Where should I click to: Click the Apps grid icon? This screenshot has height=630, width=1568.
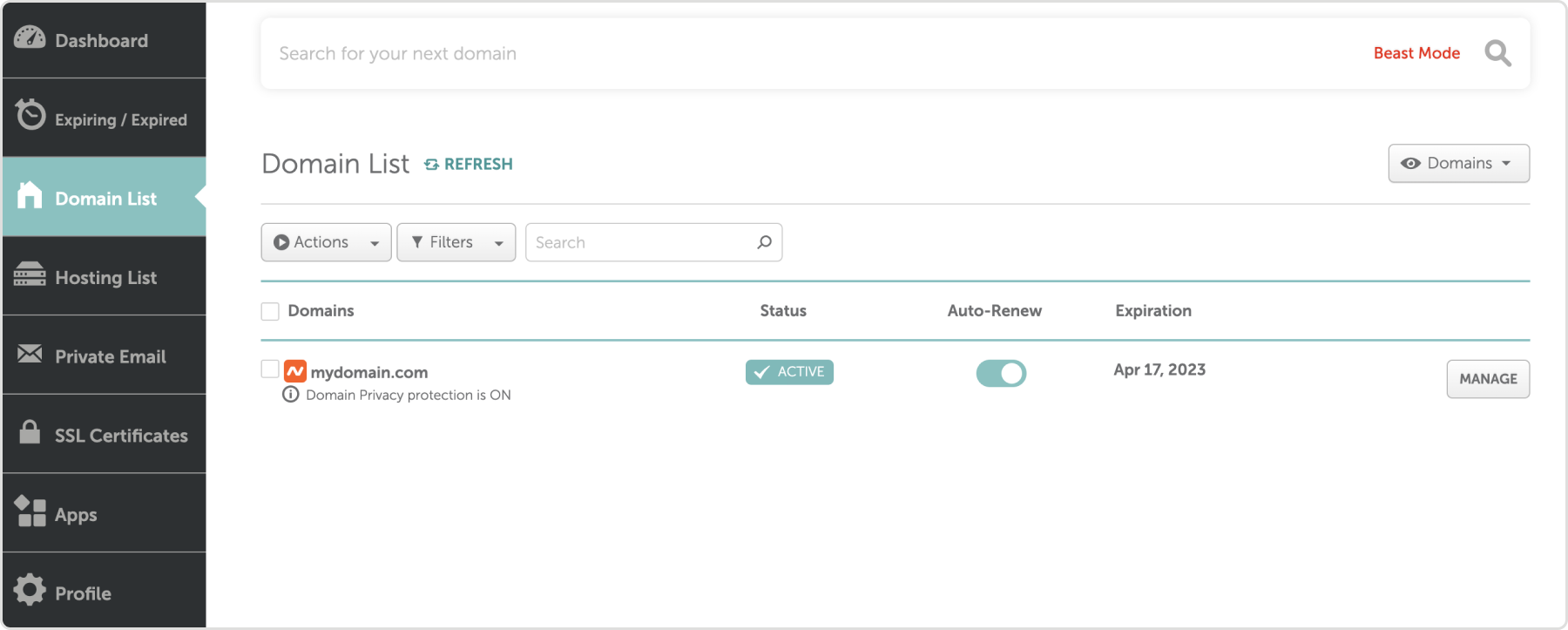pyautogui.click(x=30, y=511)
